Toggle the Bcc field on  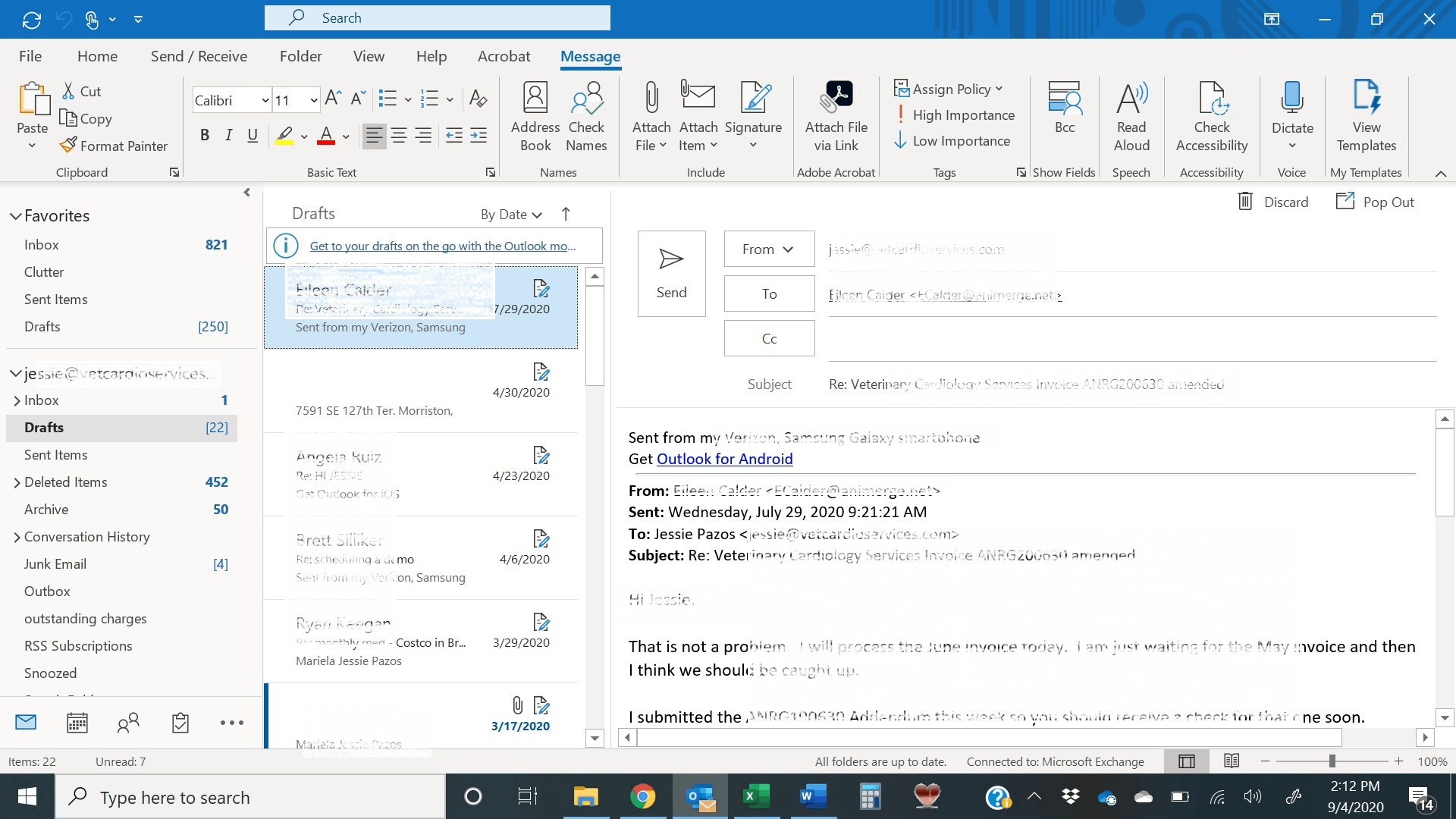tap(1064, 99)
